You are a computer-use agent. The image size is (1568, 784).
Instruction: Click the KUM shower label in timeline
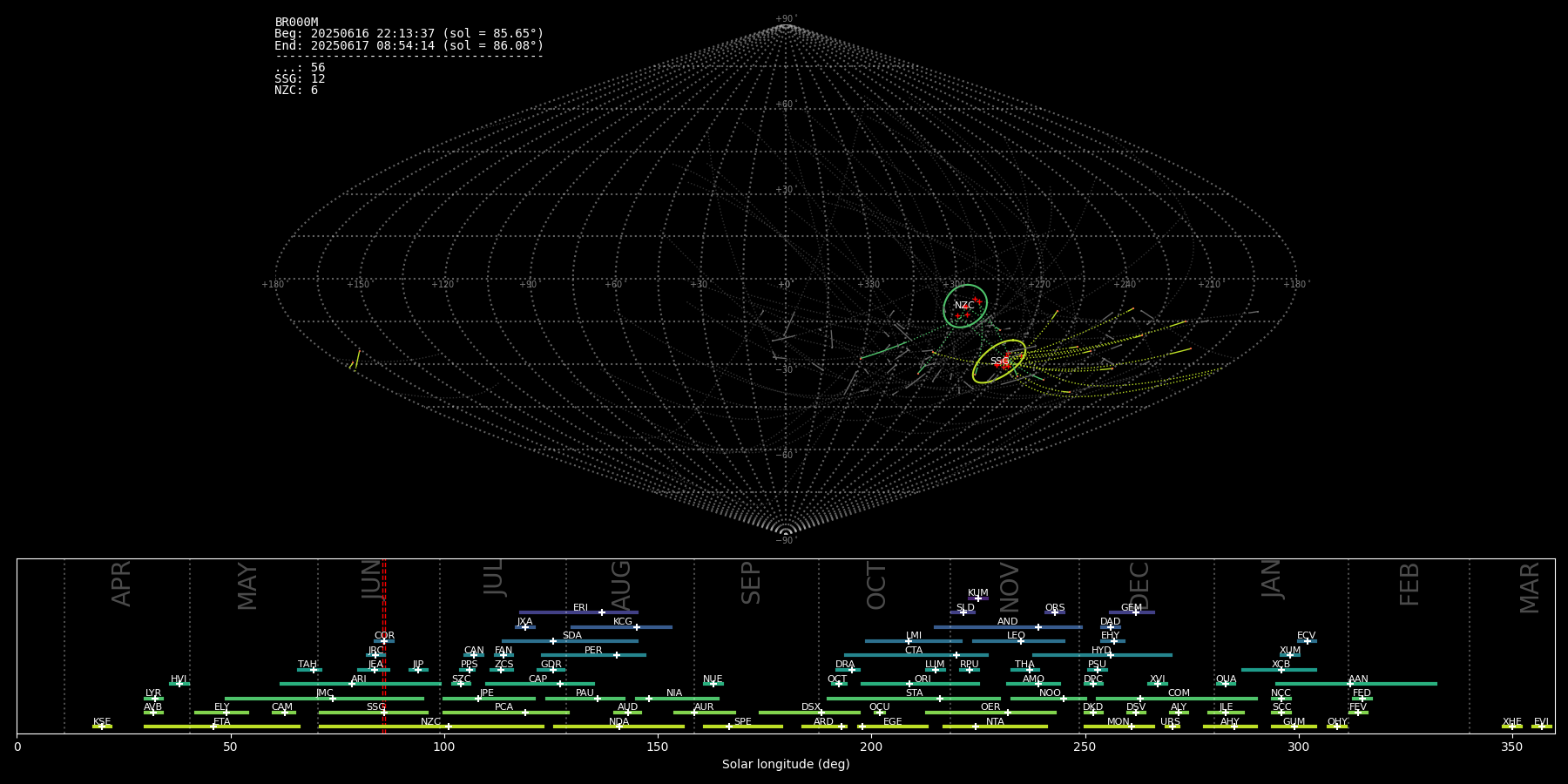point(978,593)
